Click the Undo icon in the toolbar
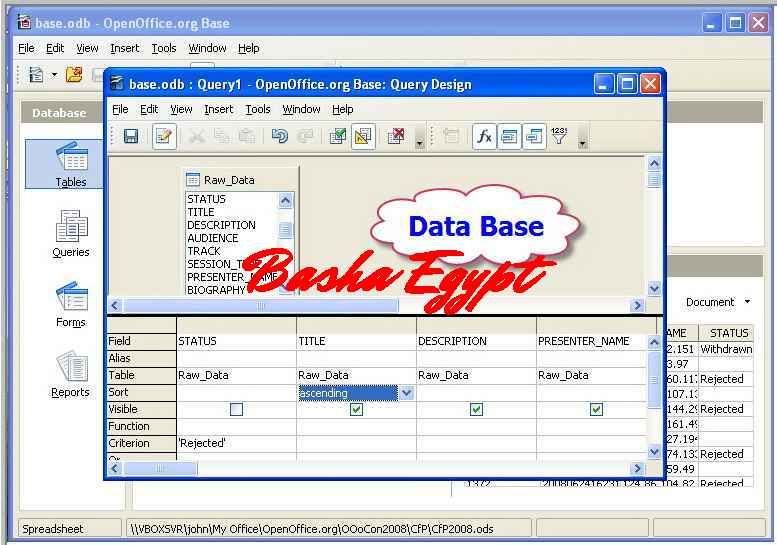The image size is (777, 545). (x=279, y=136)
